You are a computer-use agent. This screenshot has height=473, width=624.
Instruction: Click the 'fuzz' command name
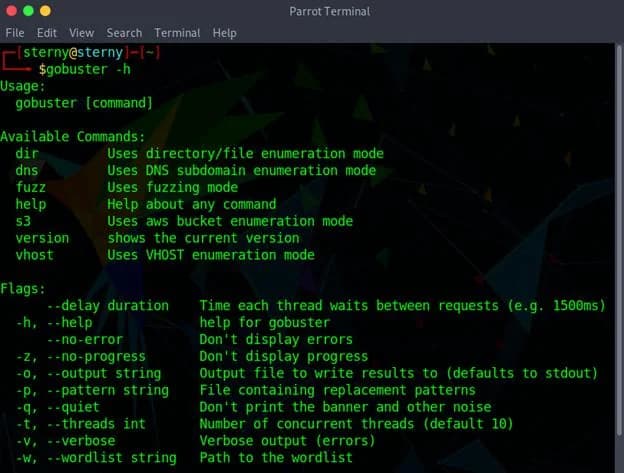click(31, 187)
